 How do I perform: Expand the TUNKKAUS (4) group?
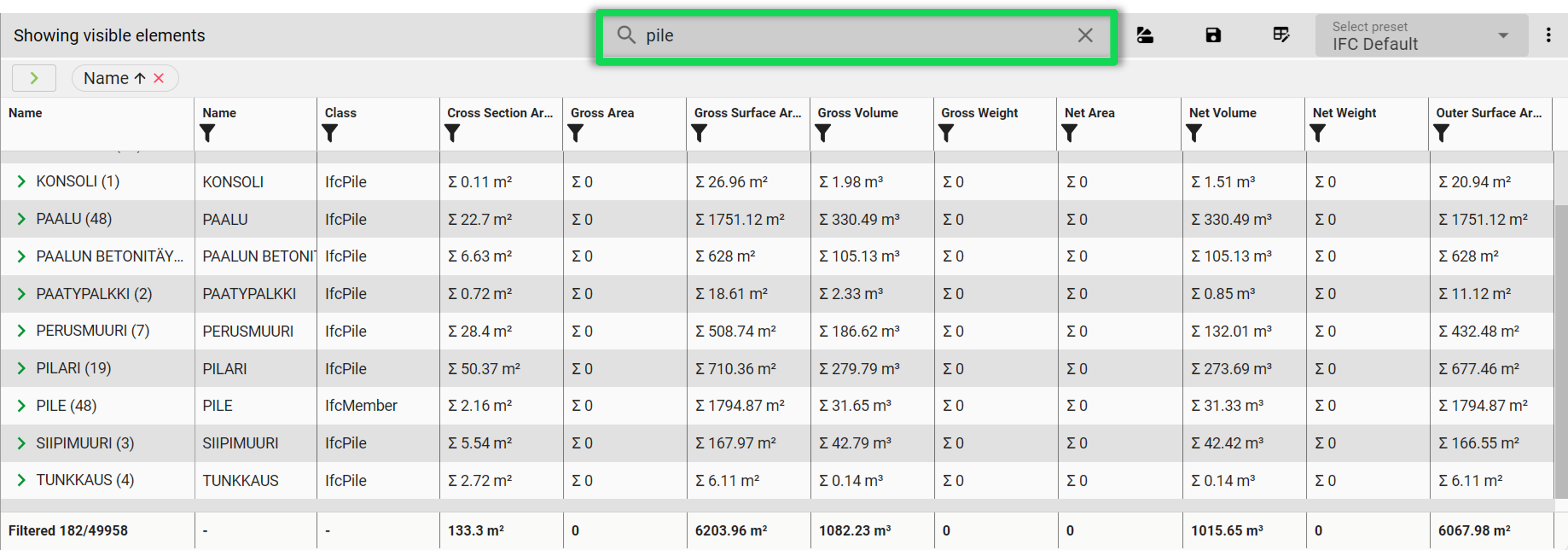[21, 480]
